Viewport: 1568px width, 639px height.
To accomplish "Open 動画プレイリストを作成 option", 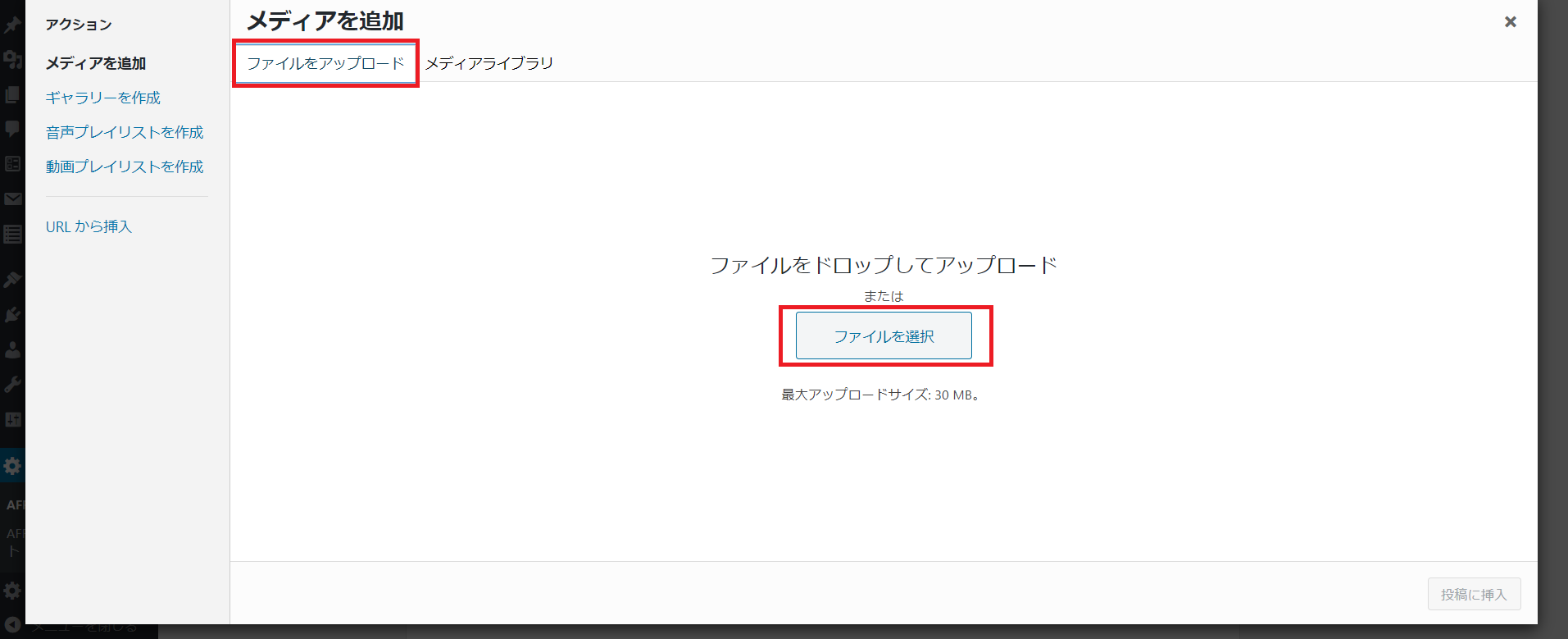I will (125, 167).
